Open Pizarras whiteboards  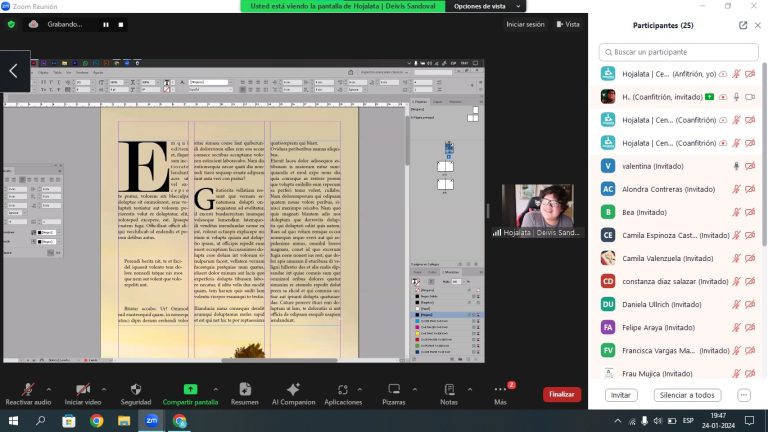tap(393, 388)
